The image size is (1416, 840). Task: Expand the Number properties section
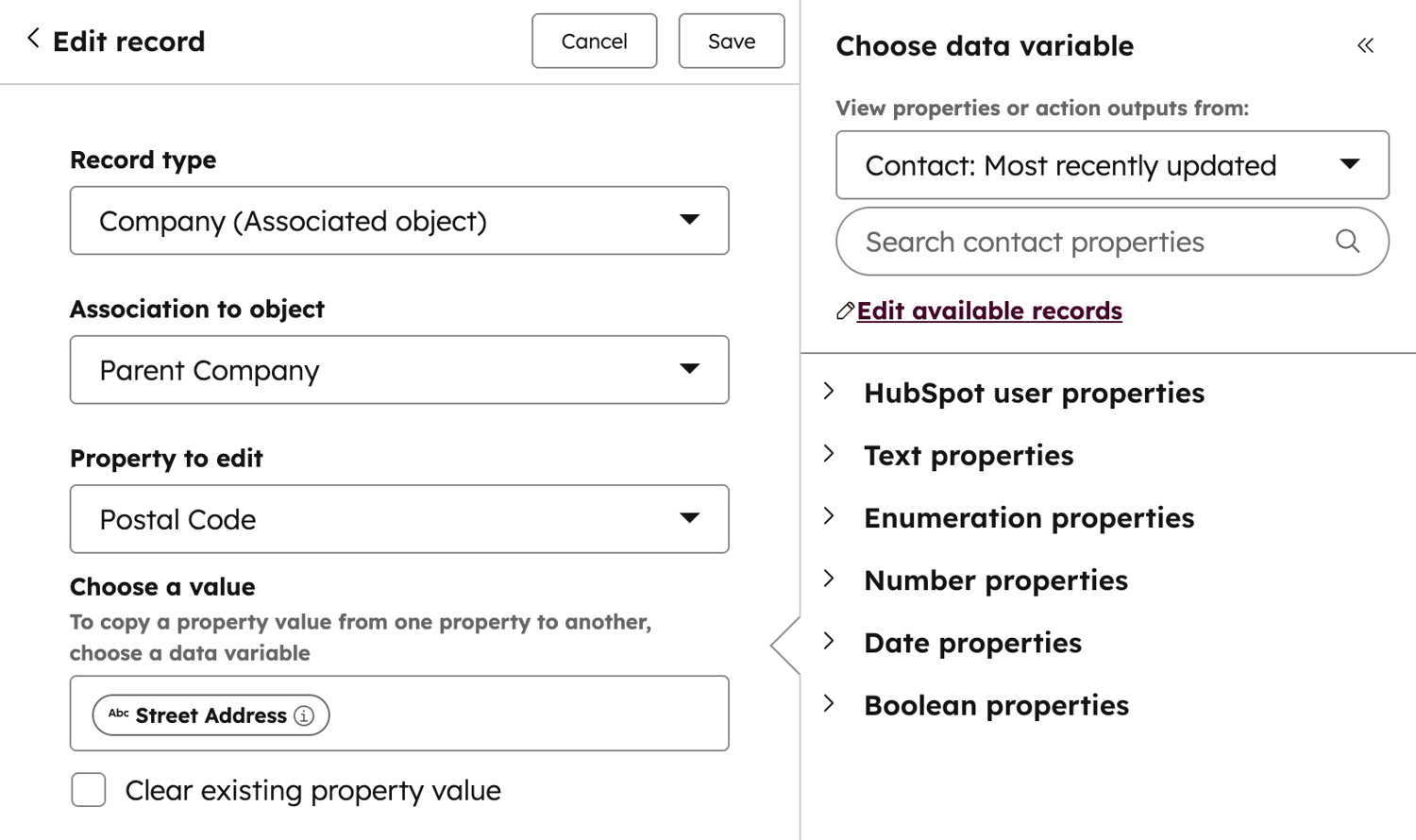click(829, 579)
